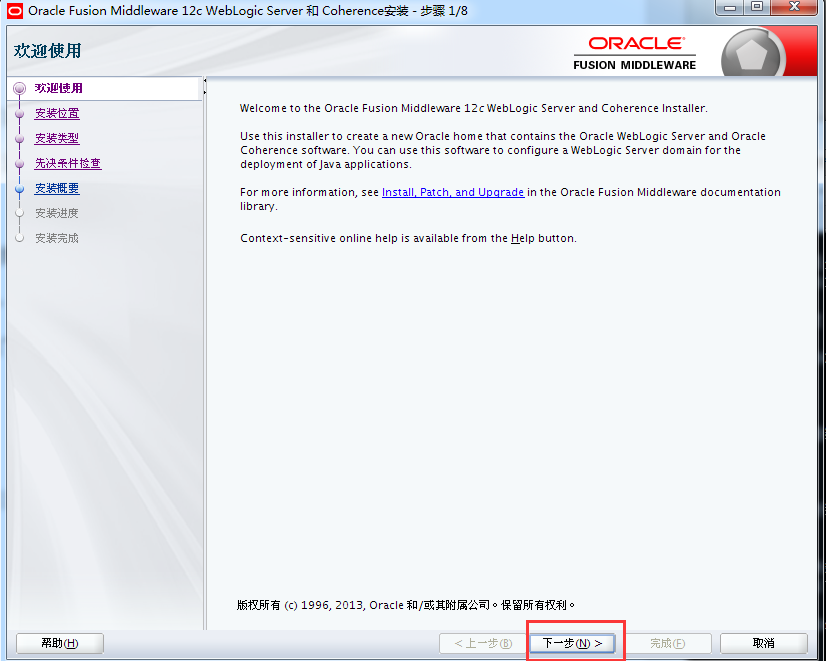Screen dimensions: 826x661
Task: Click the blue 安装概要 step bullet icon
Action: 19,189
